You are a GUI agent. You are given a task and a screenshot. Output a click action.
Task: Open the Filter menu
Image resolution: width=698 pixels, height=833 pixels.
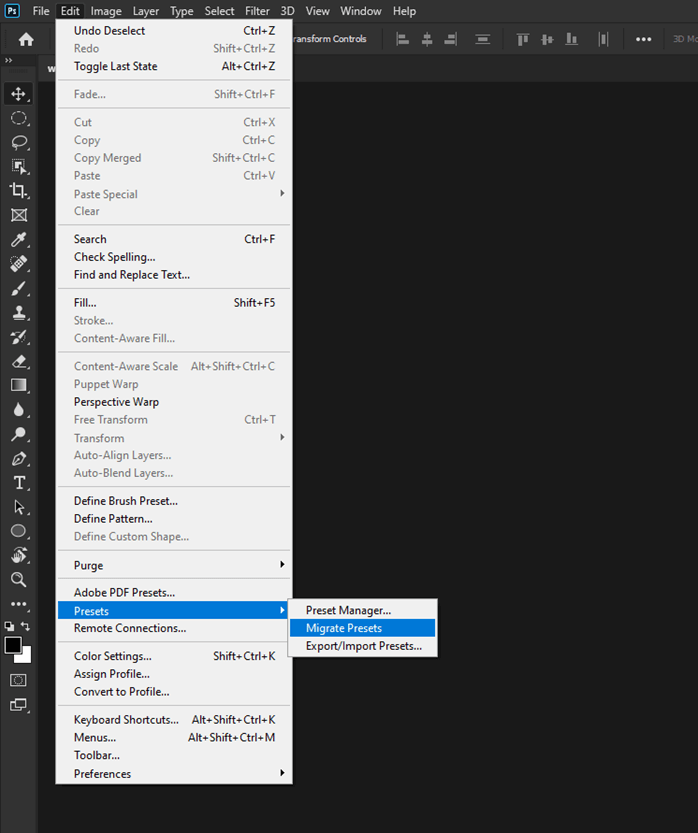pos(257,11)
